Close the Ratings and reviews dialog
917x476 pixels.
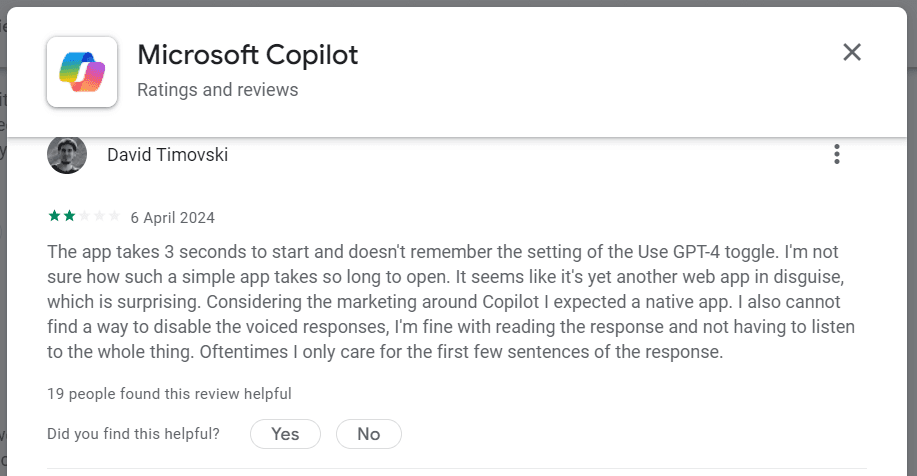point(852,53)
